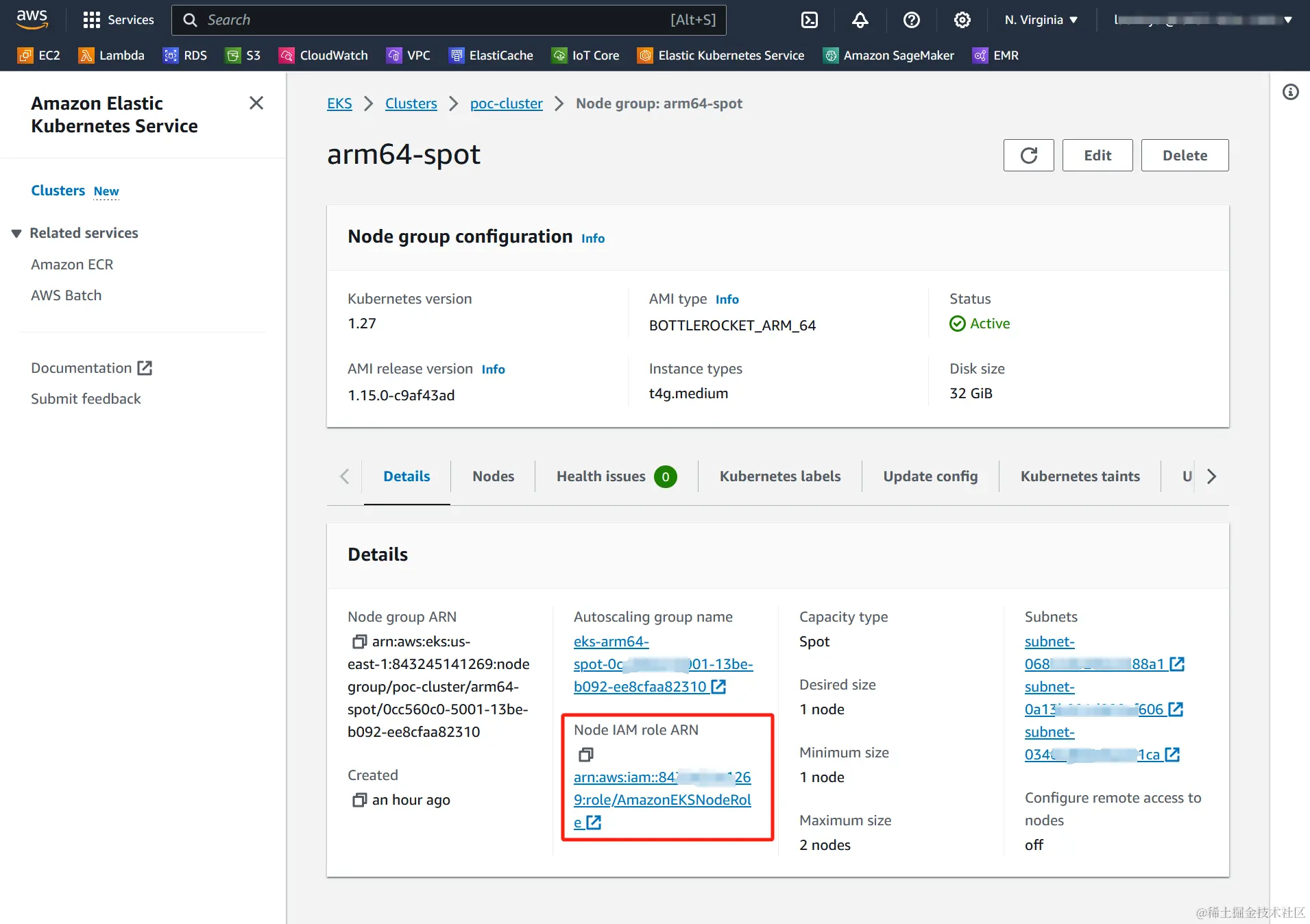Copy the Node IAM role ARN
1310x924 pixels.
[x=585, y=755]
